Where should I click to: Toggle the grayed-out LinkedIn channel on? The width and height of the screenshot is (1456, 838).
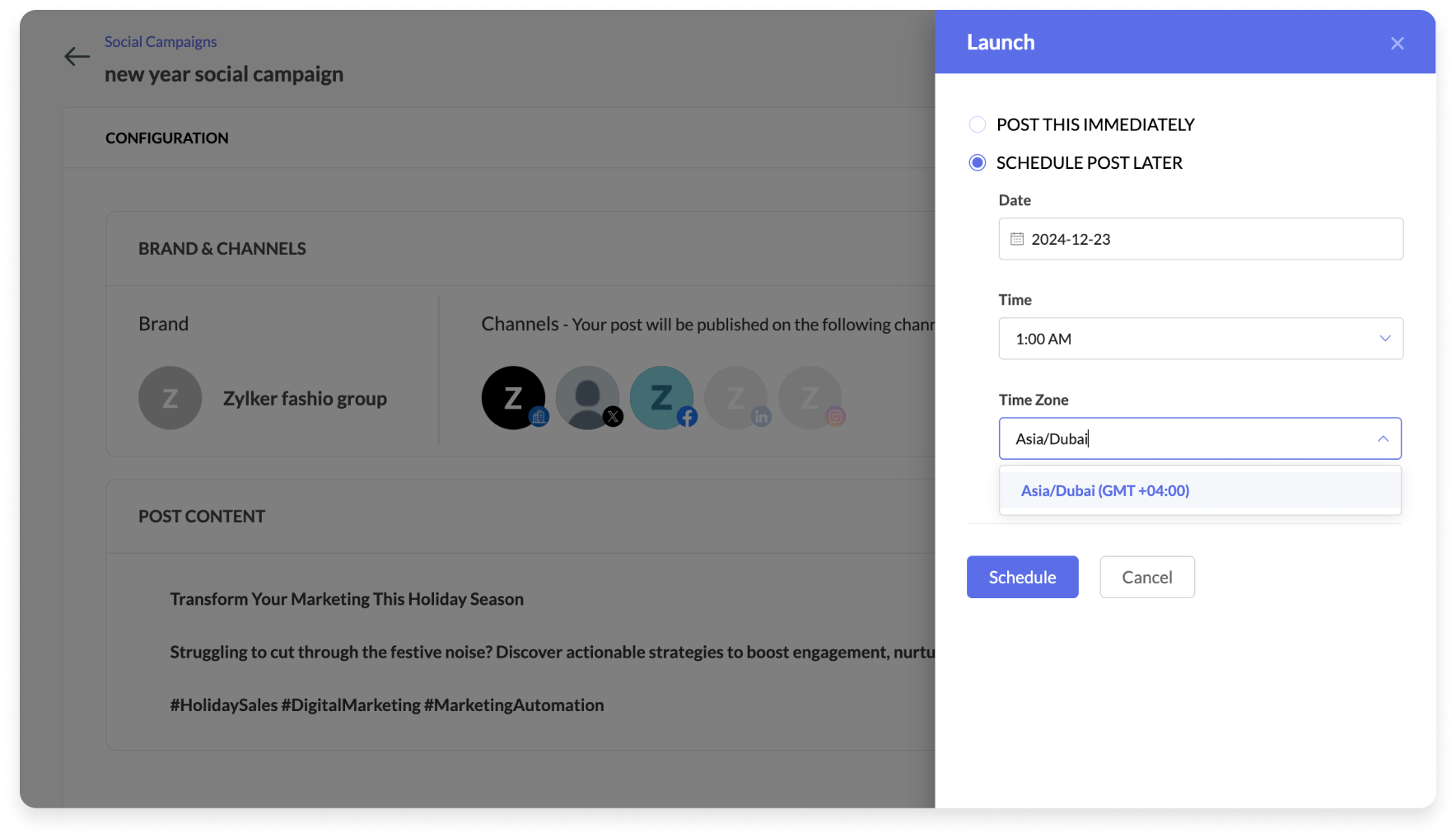pos(735,398)
